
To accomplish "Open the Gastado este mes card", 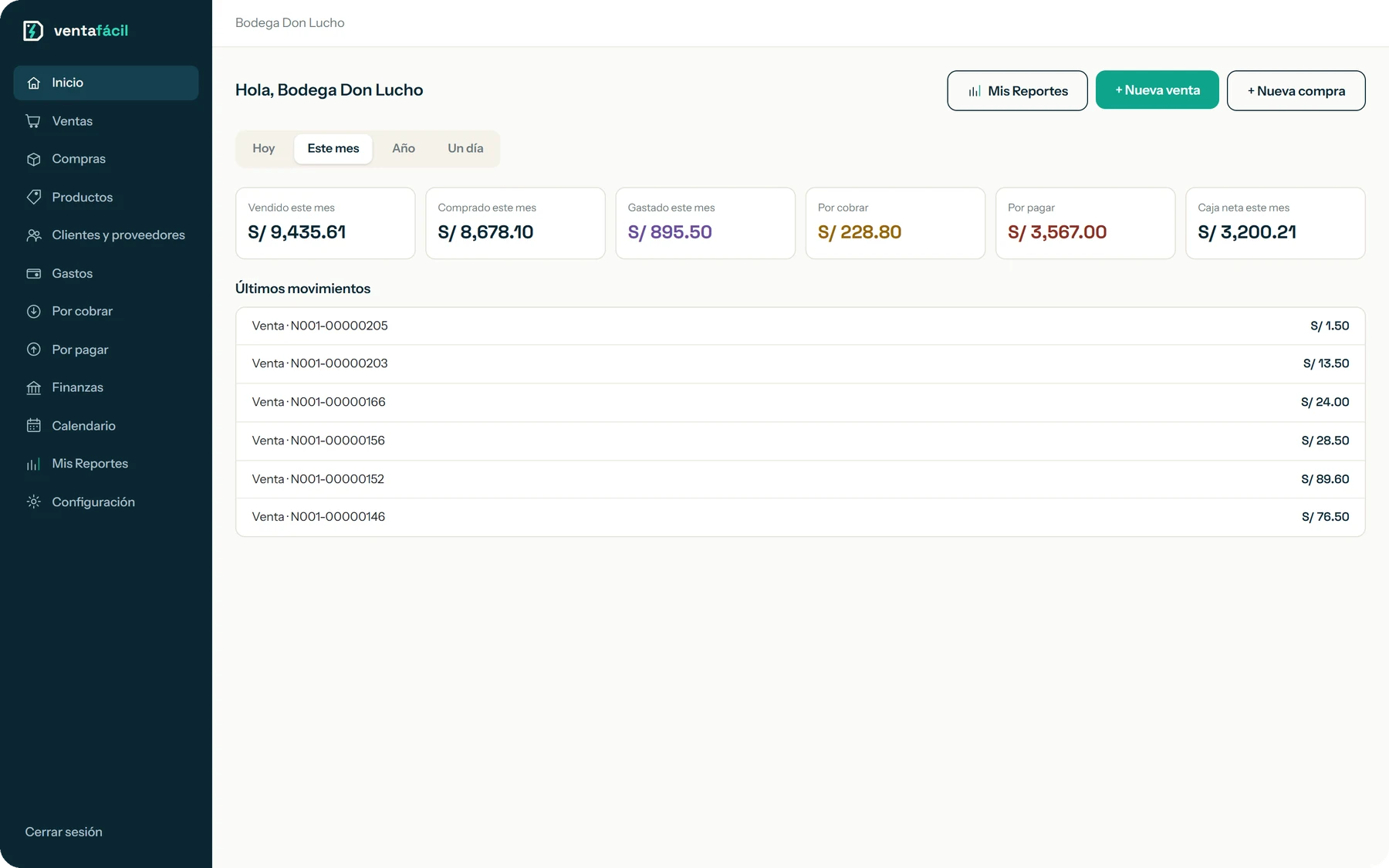I will (705, 223).
